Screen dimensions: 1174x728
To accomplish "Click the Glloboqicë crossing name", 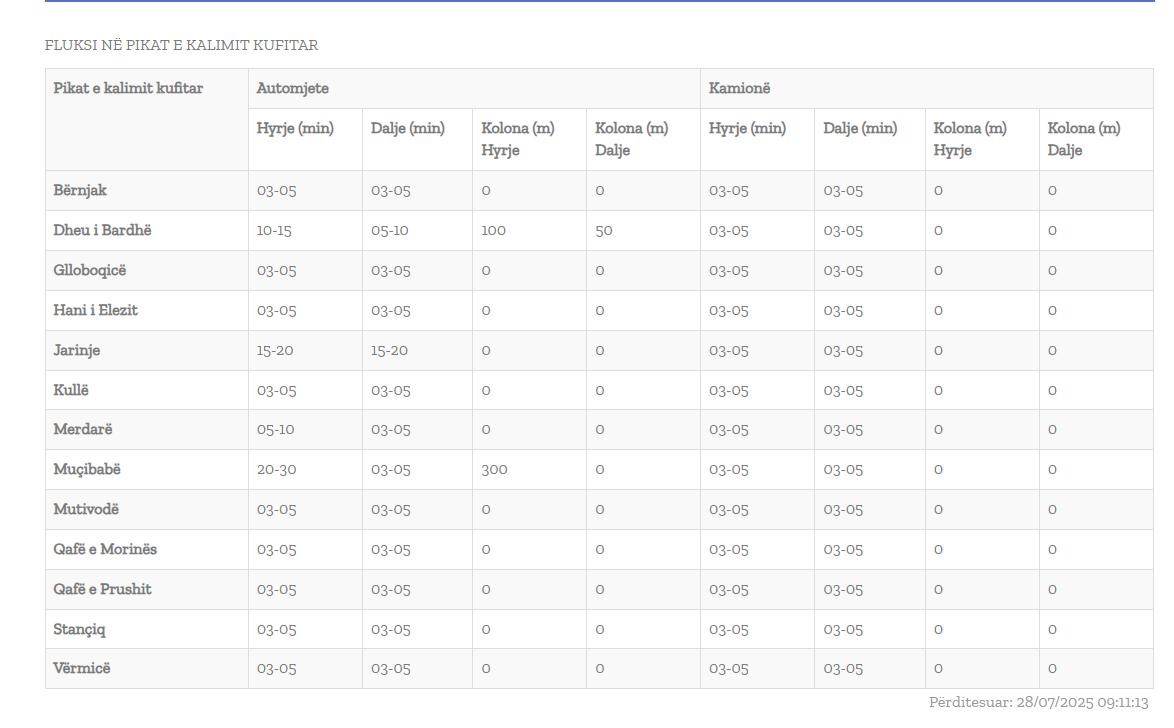I will (90, 270).
